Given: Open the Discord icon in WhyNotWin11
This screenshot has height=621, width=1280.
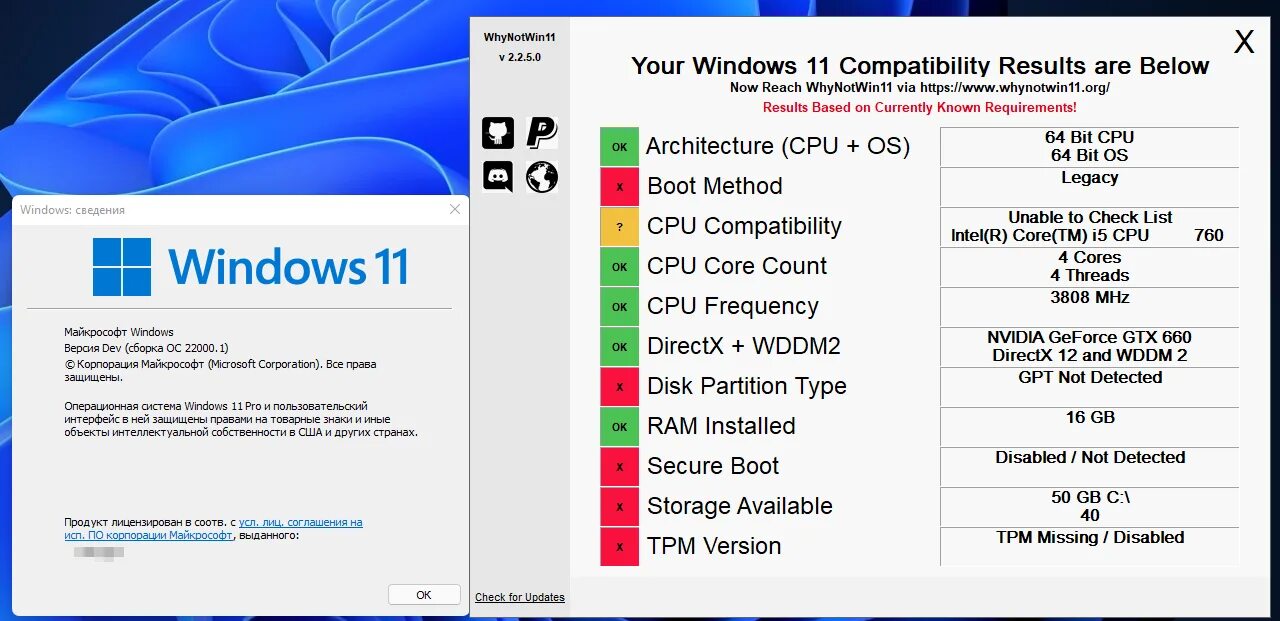Looking at the screenshot, I should (x=498, y=177).
